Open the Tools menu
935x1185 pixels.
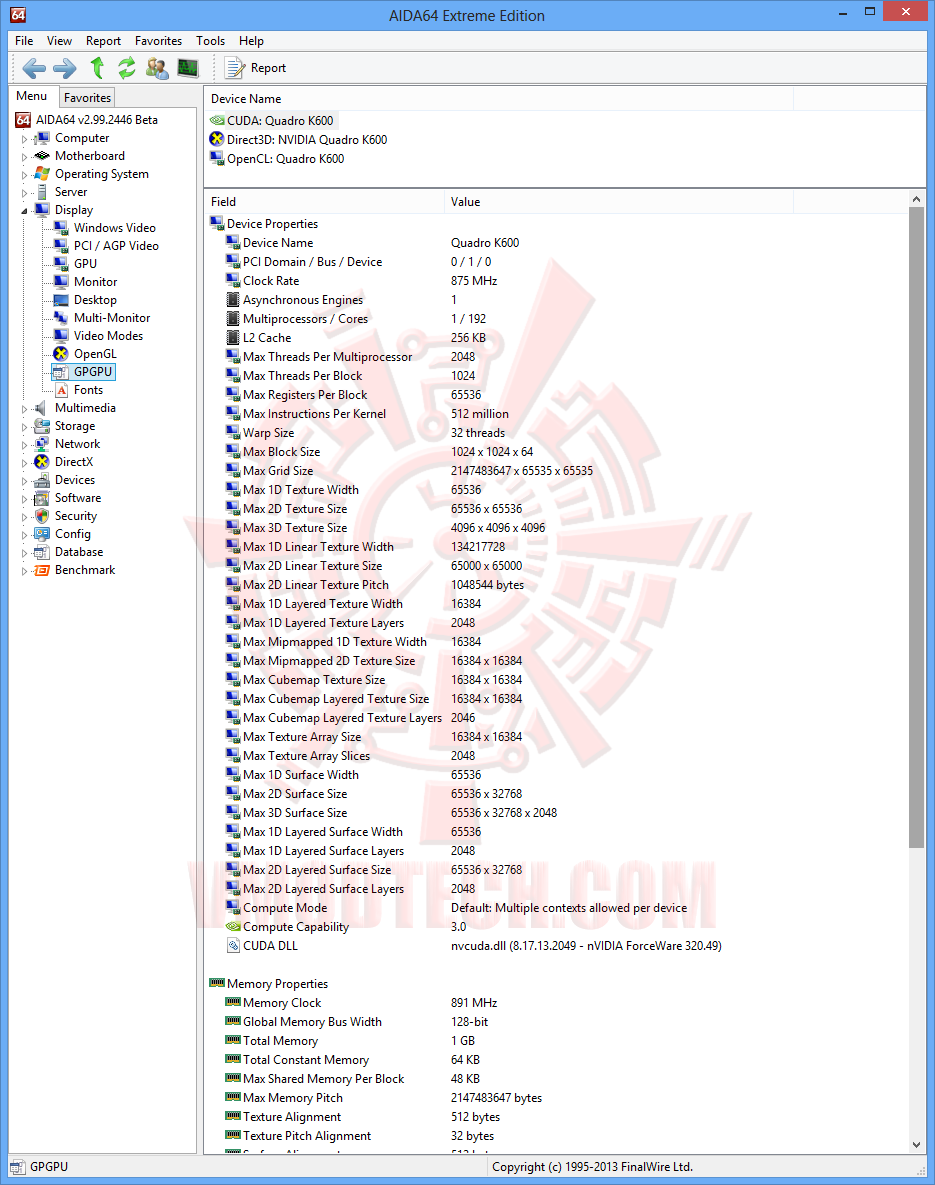pos(210,41)
